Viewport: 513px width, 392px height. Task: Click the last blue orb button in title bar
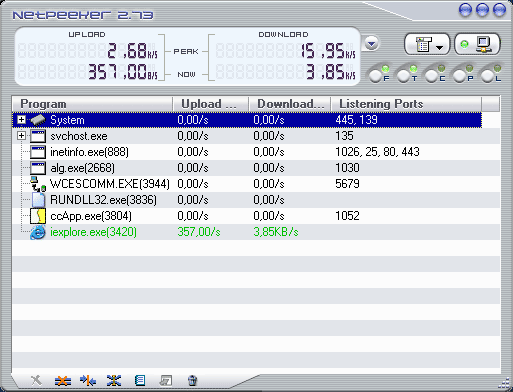tap(499, 10)
